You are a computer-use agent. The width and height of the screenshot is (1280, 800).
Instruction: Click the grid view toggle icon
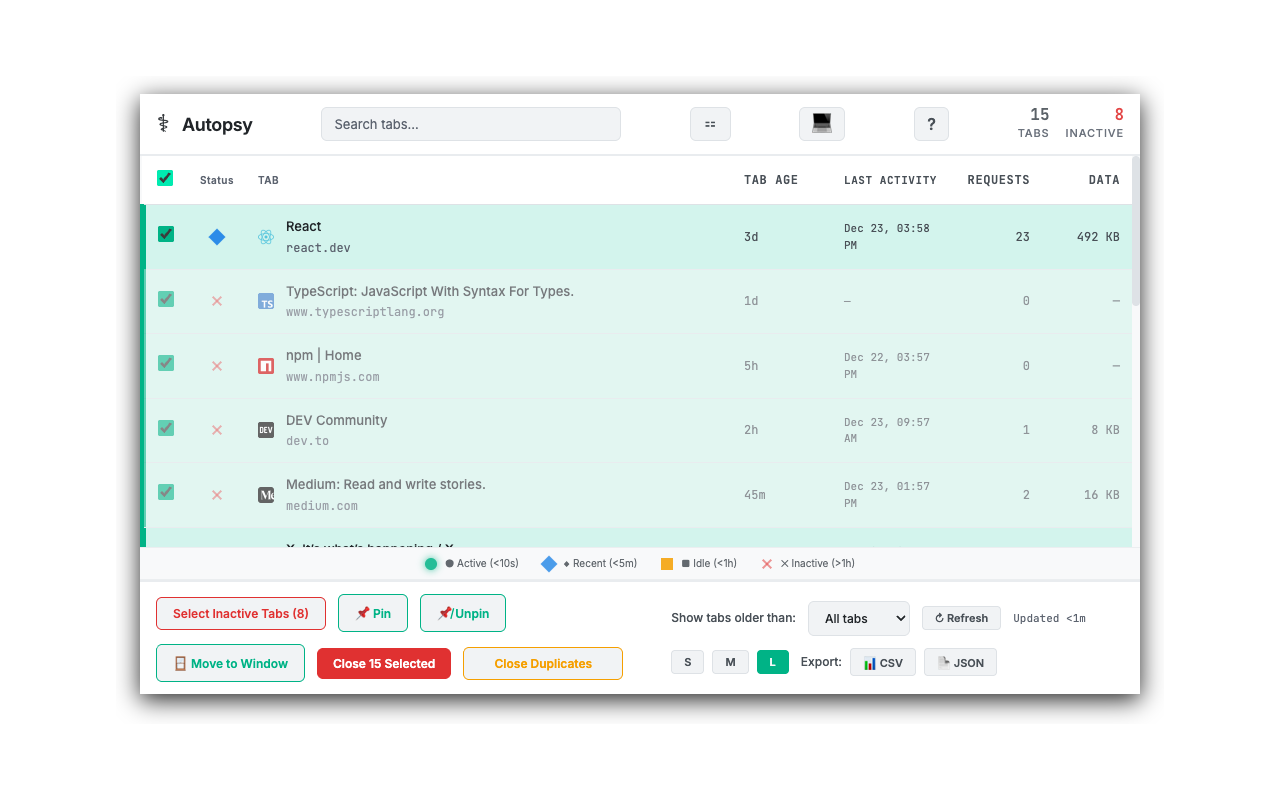[710, 123]
